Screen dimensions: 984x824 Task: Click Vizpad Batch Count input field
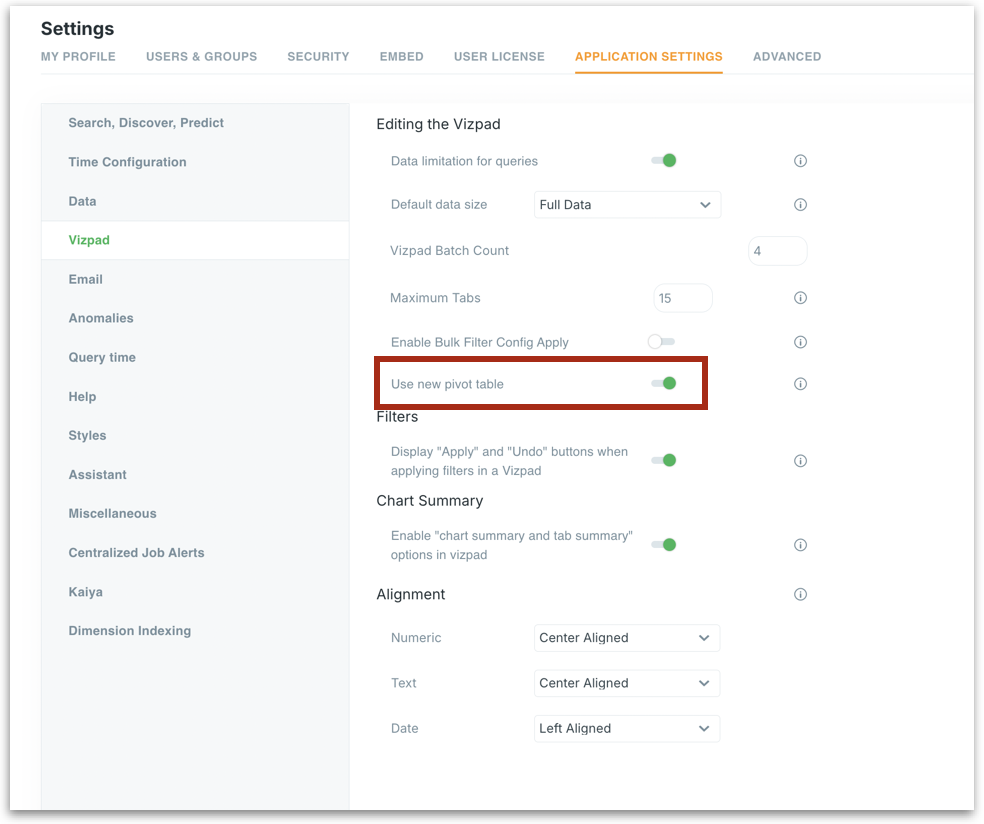pos(777,251)
